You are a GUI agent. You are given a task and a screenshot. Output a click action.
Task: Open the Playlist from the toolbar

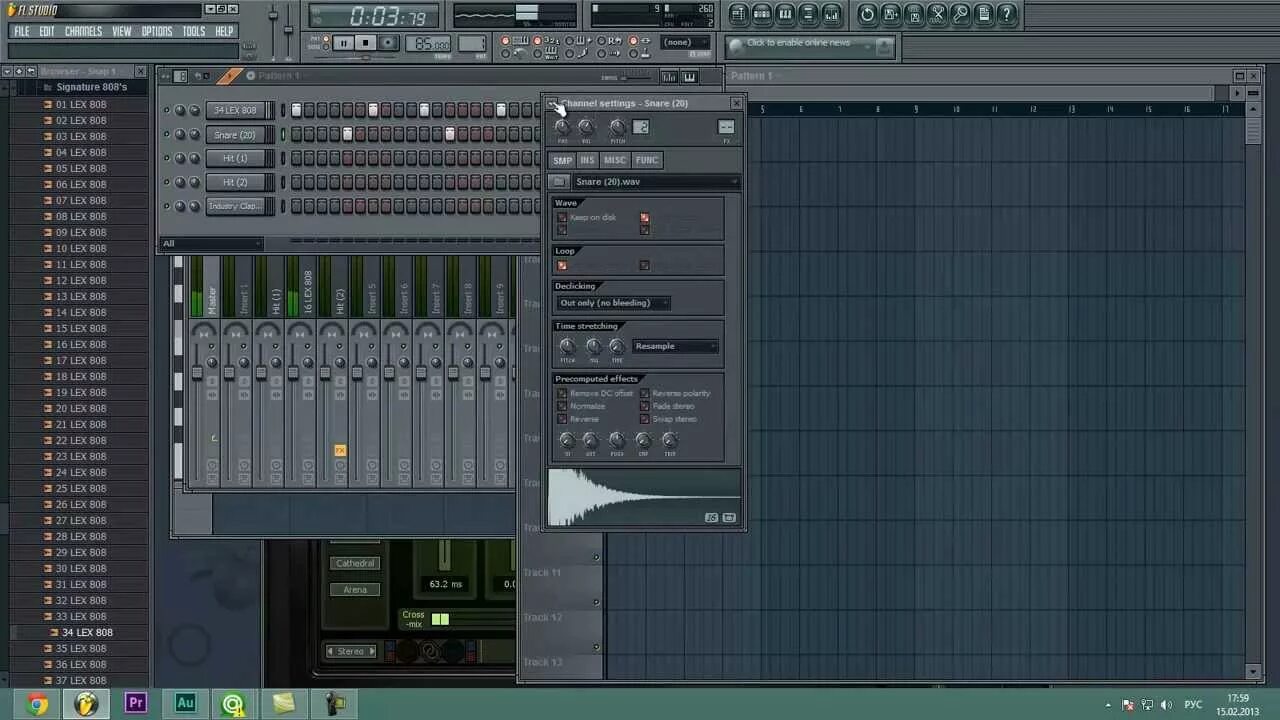(x=739, y=14)
